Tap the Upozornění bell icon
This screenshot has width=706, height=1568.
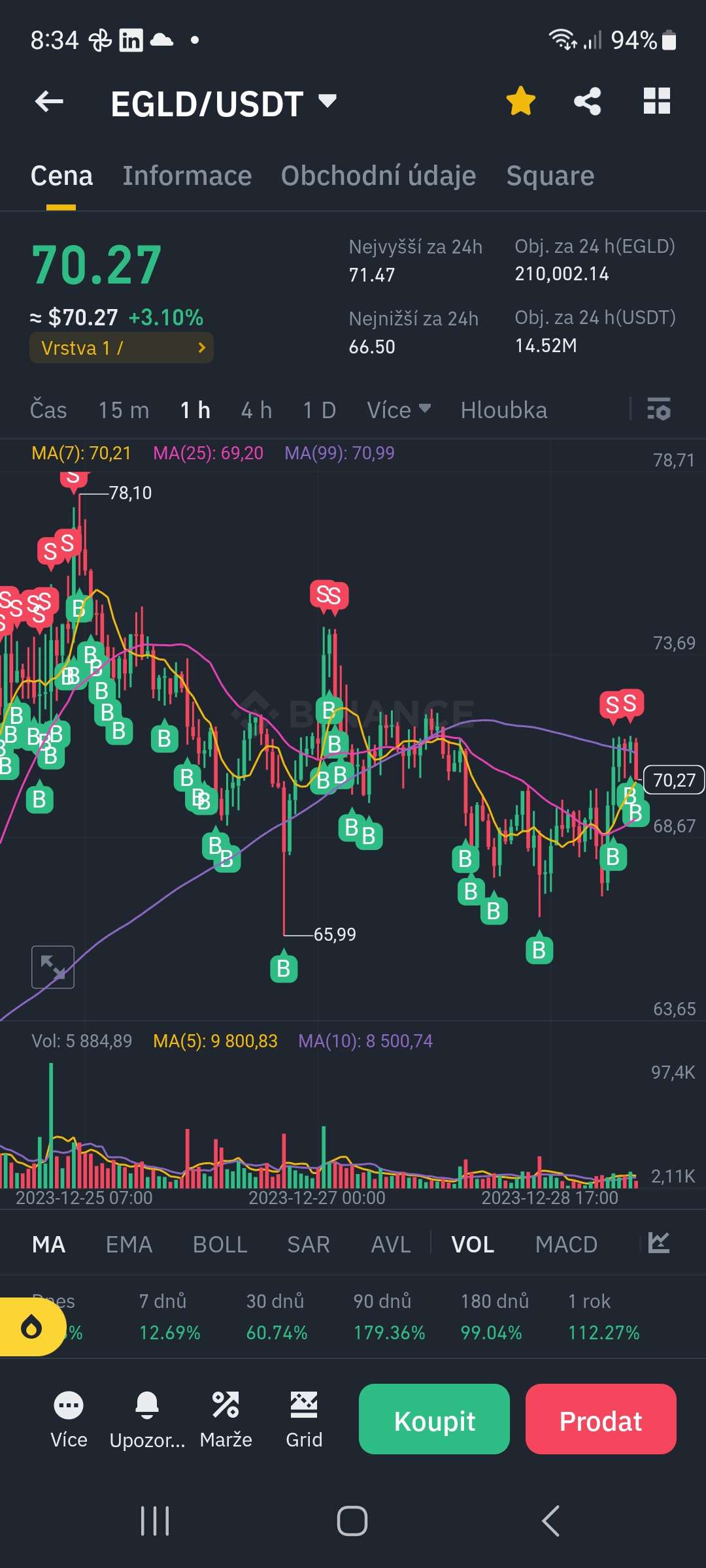click(x=147, y=1405)
